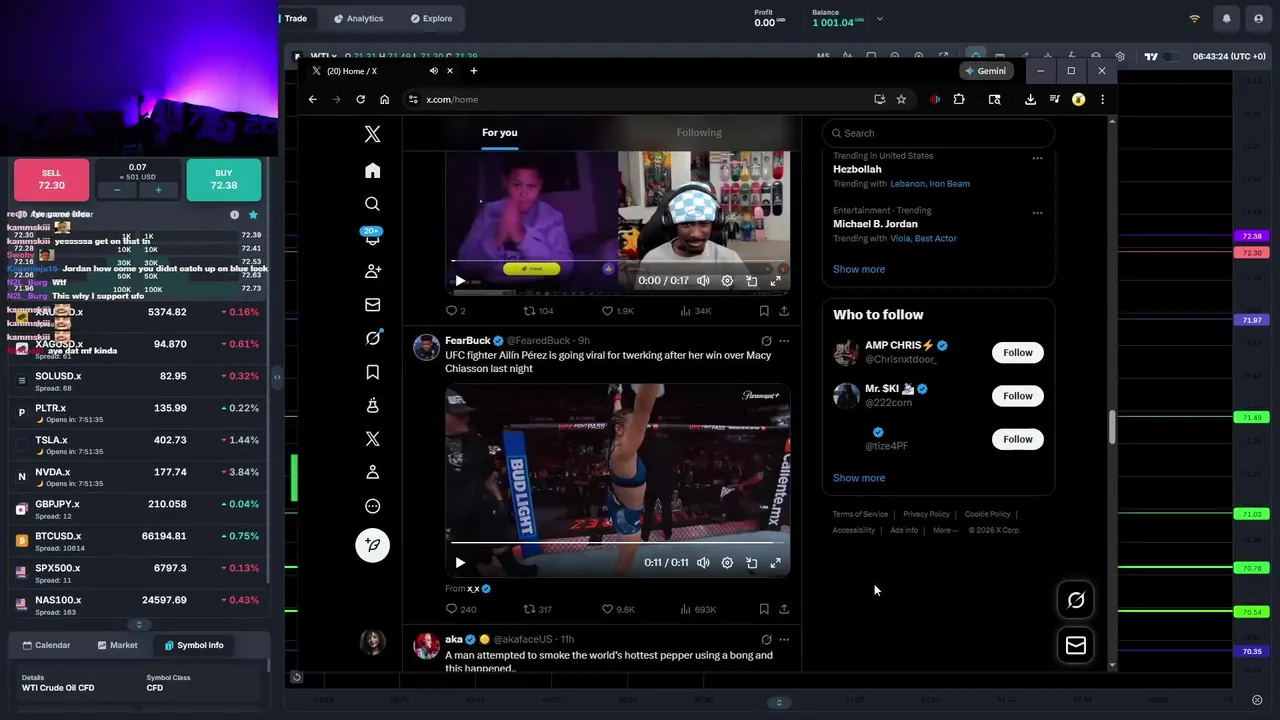Bookmark the FearBuck UFC post
Viewport: 1280px width, 720px height.
pyautogui.click(x=764, y=609)
